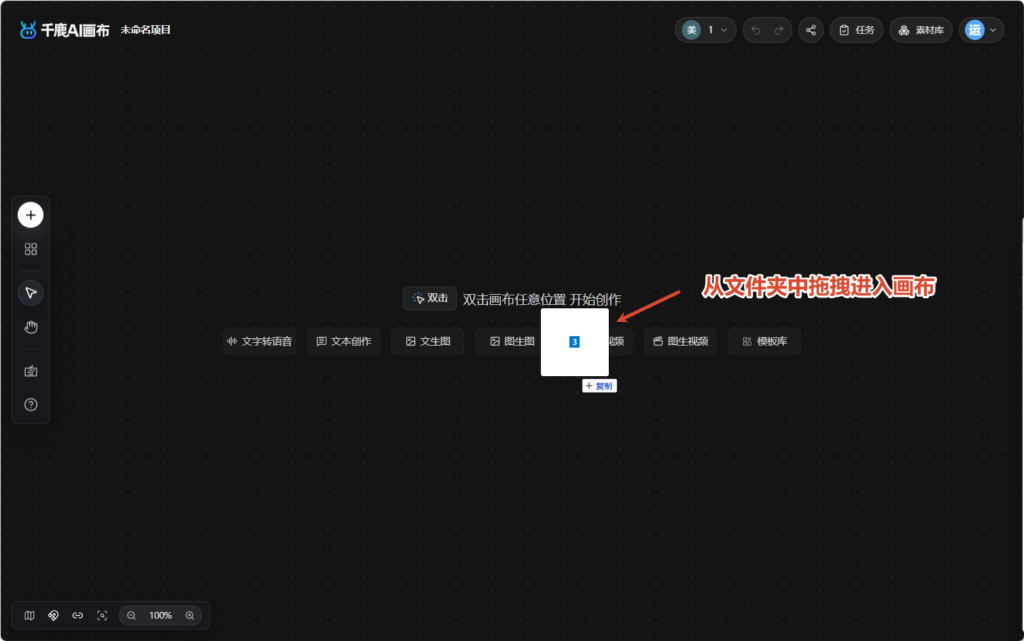Select the hand pan tool
The height and width of the screenshot is (641, 1024).
point(31,327)
